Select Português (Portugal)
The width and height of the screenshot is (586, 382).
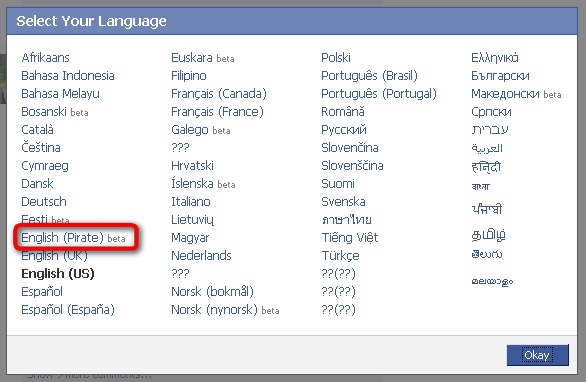click(x=379, y=94)
